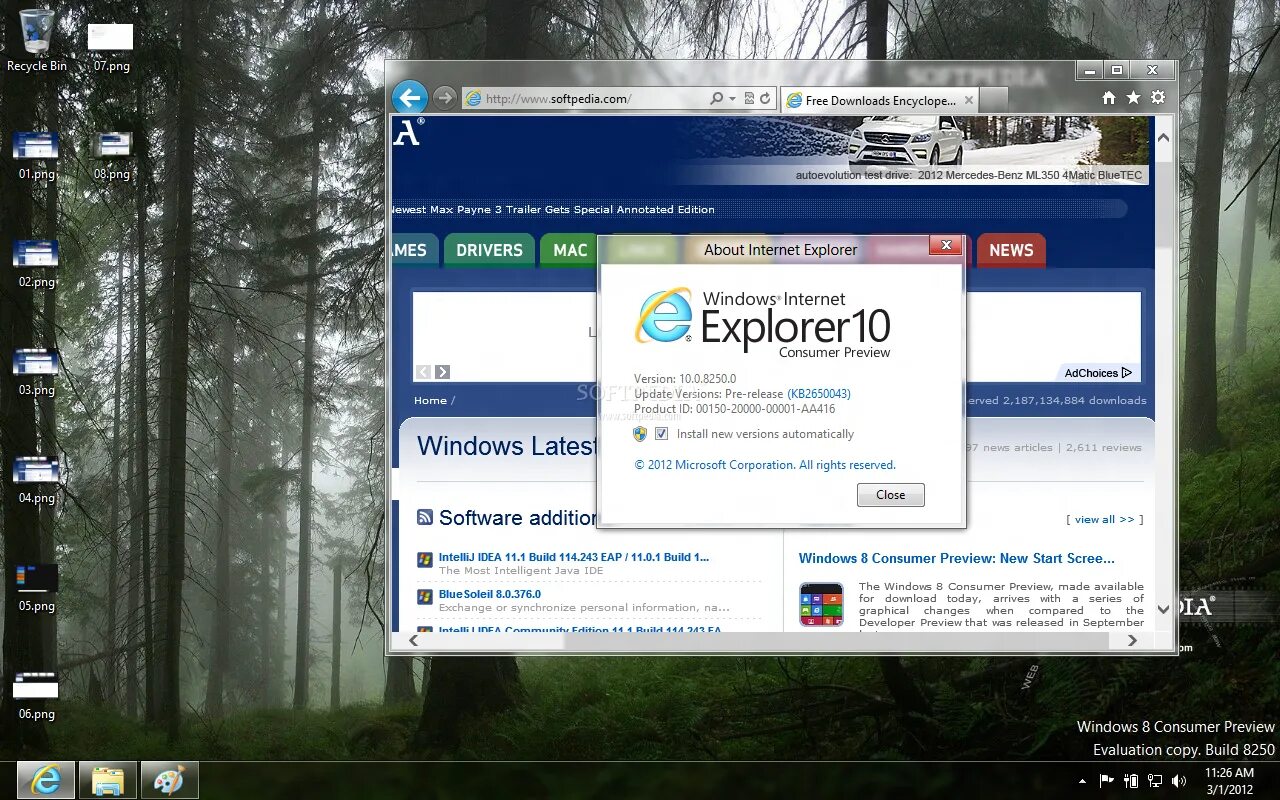Select the 05.png desktop file
Screen dimensions: 1280x800
[x=36, y=587]
